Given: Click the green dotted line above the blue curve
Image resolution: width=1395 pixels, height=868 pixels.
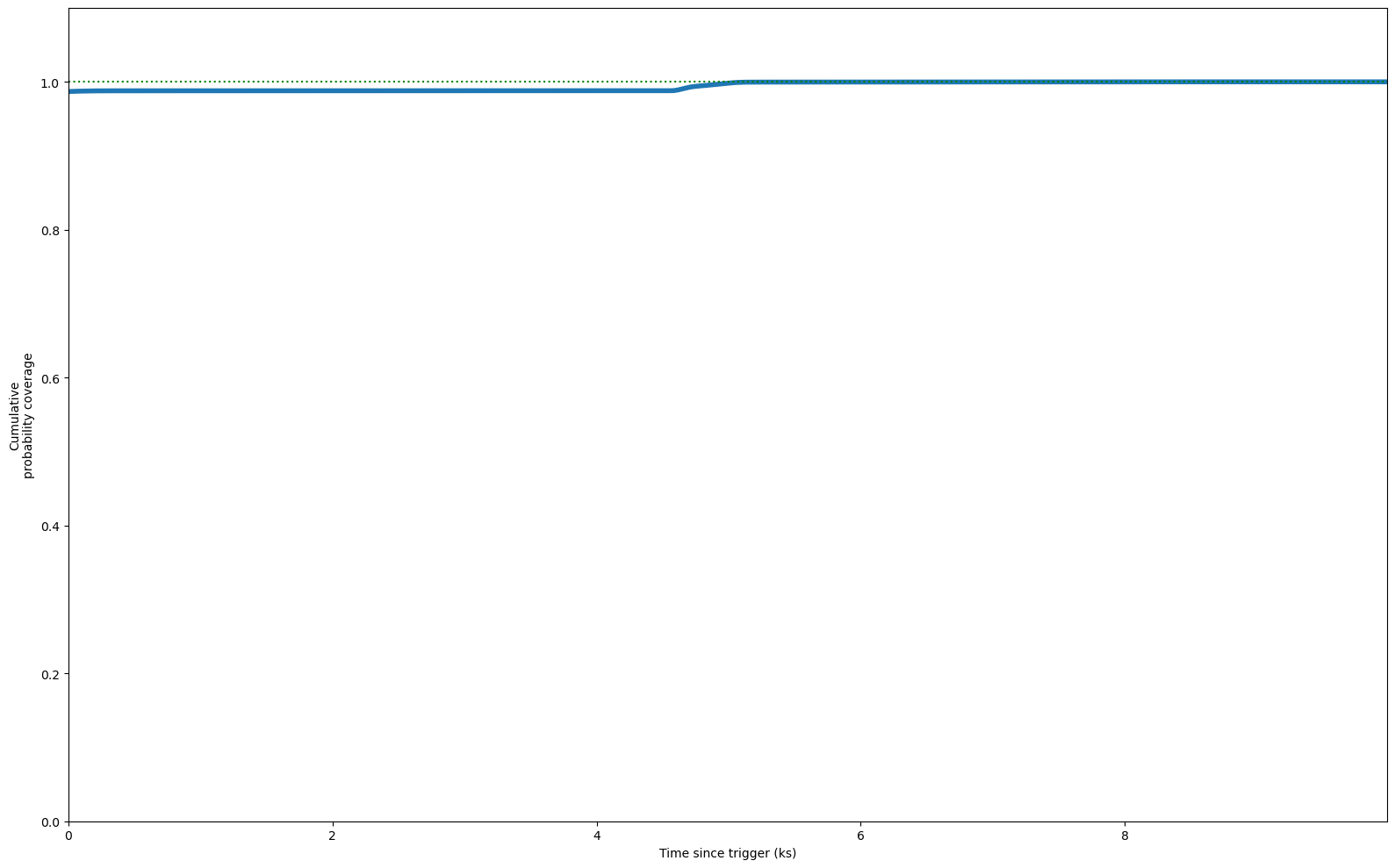Looking at the screenshot, I should pos(351,82).
